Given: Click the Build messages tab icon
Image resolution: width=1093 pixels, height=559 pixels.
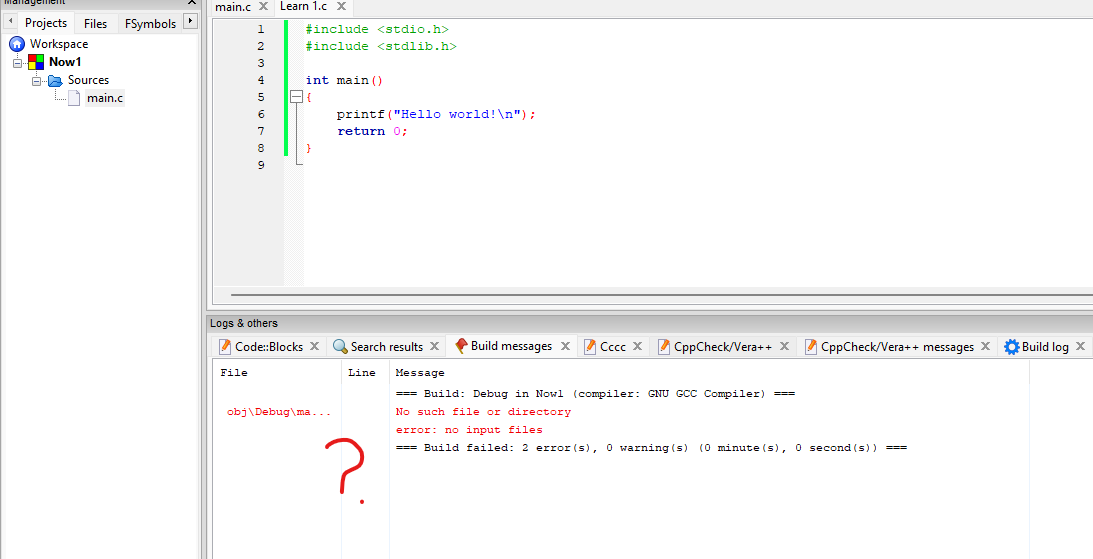Looking at the screenshot, I should click(461, 346).
